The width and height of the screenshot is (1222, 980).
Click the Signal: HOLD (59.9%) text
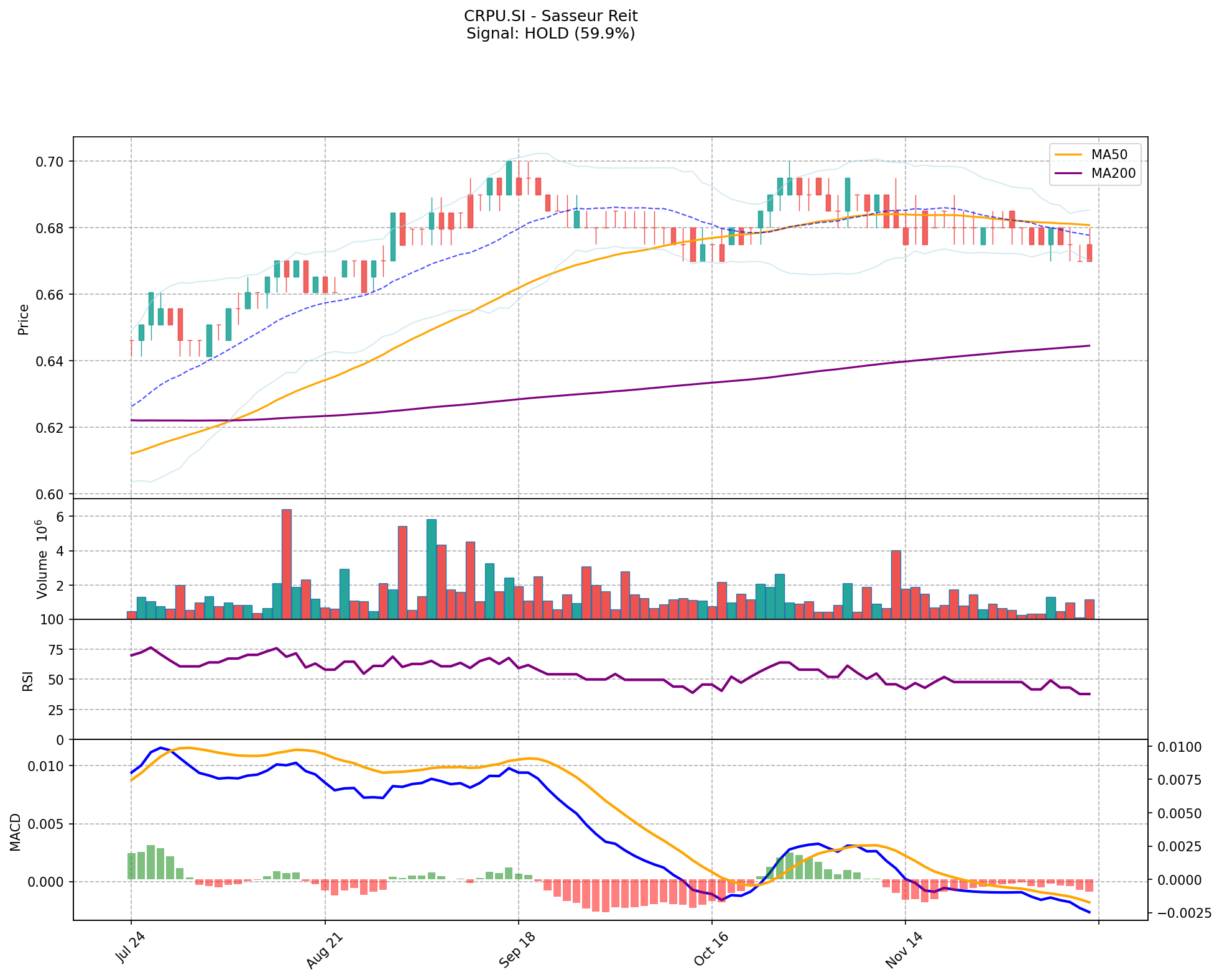tap(550, 34)
